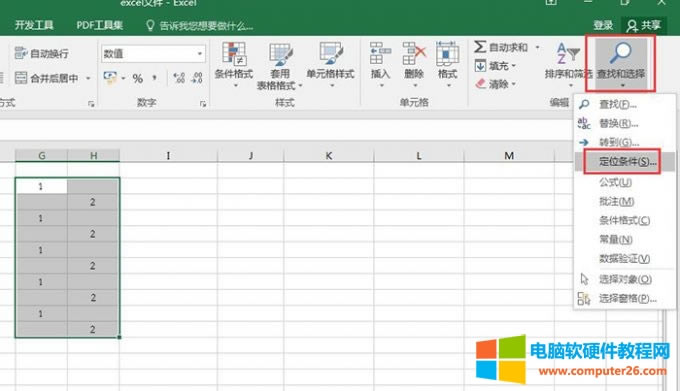Click the 插入 insert cells icon

pos(380,53)
